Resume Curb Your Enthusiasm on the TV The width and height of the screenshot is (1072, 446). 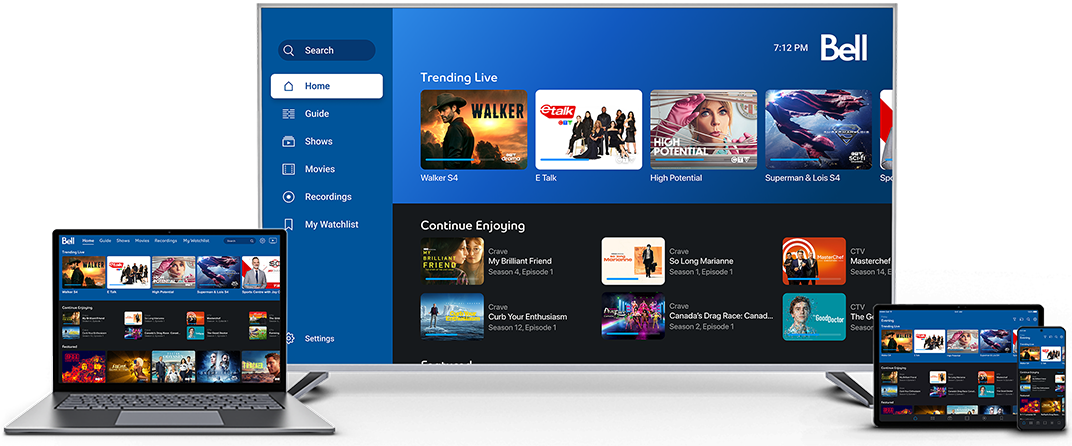(x=527, y=317)
